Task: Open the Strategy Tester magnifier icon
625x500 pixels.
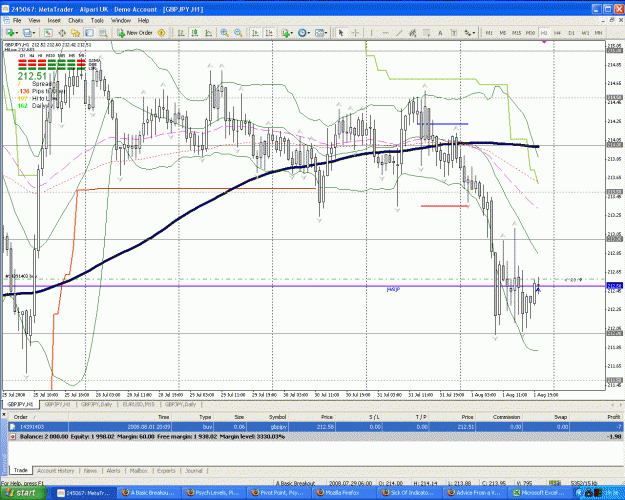Action: click(103, 33)
